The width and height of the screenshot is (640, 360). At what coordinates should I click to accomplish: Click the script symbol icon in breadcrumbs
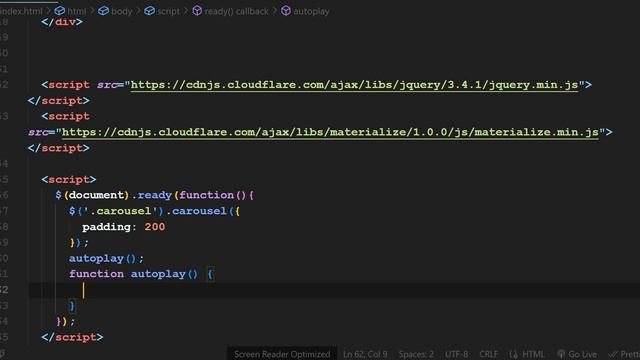coord(150,11)
